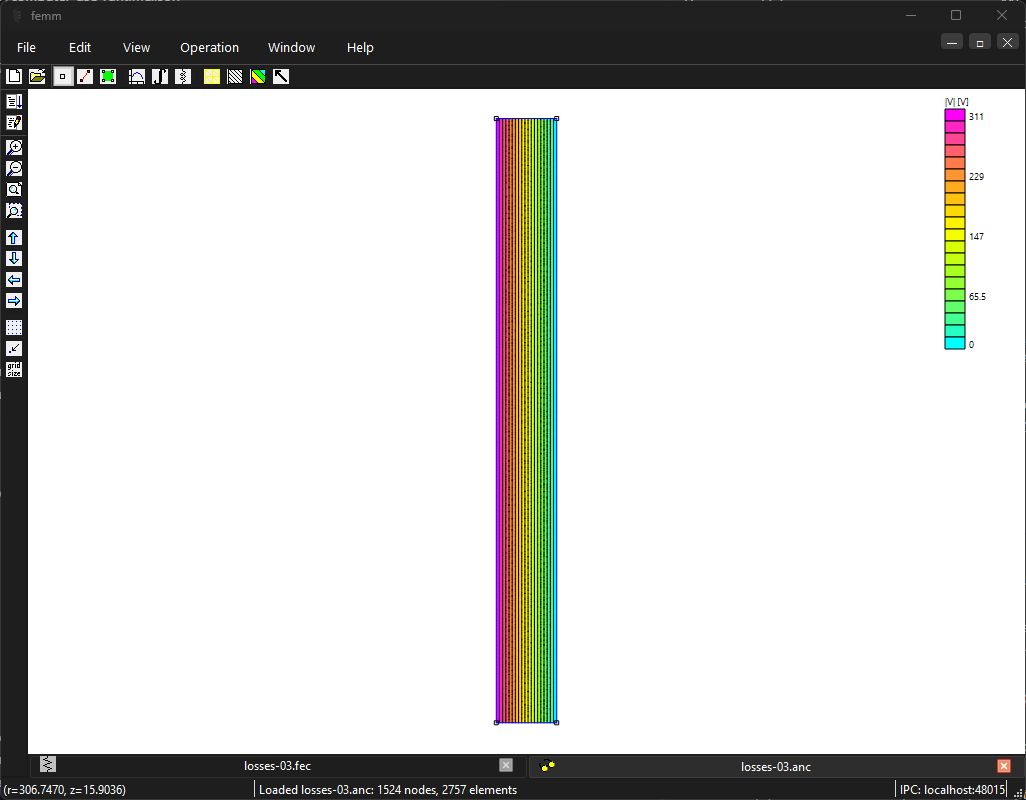Close the losses-03.fec tab
The height and width of the screenshot is (800, 1026).
pos(506,765)
